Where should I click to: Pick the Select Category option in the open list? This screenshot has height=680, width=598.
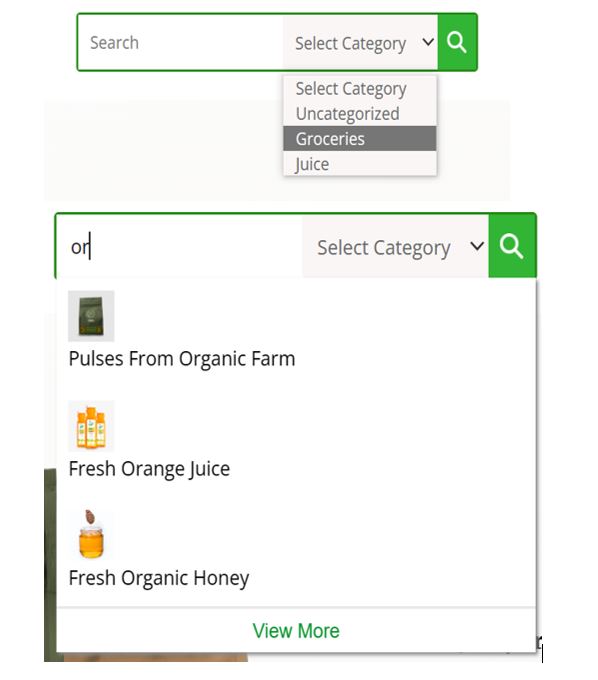359,88
